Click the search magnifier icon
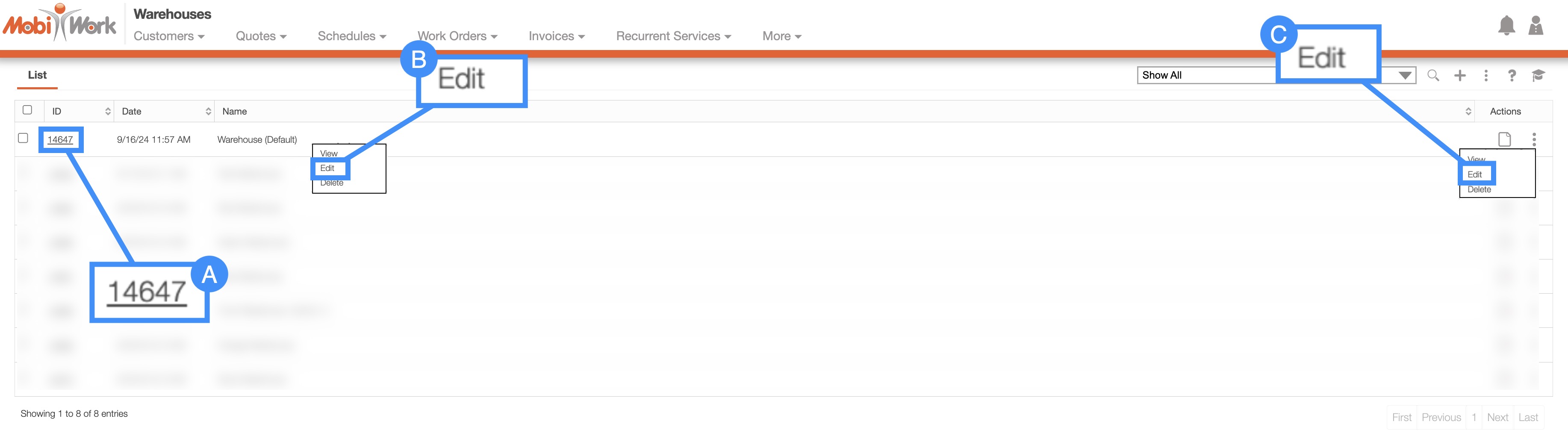 click(x=1433, y=76)
